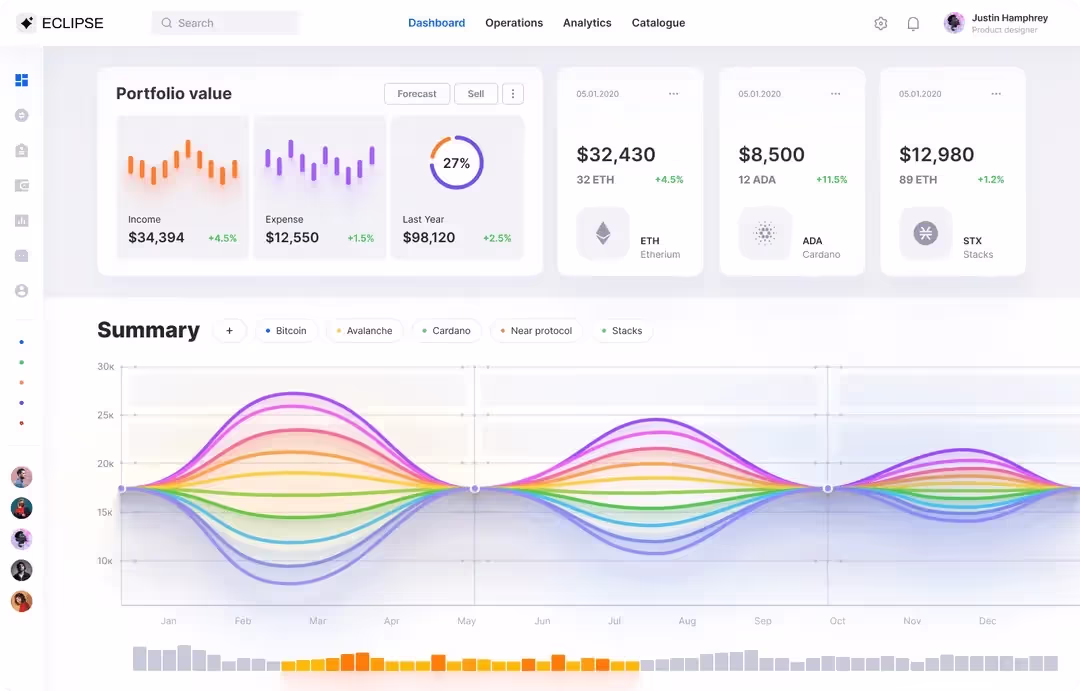
Task: Click the Stacks STX coin icon
Action: coord(925,233)
